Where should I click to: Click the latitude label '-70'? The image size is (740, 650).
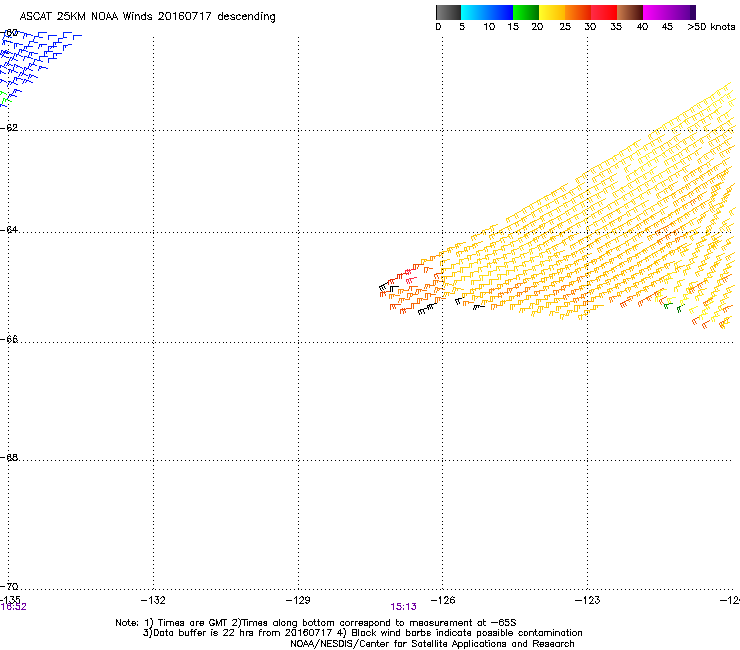[x=9, y=587]
